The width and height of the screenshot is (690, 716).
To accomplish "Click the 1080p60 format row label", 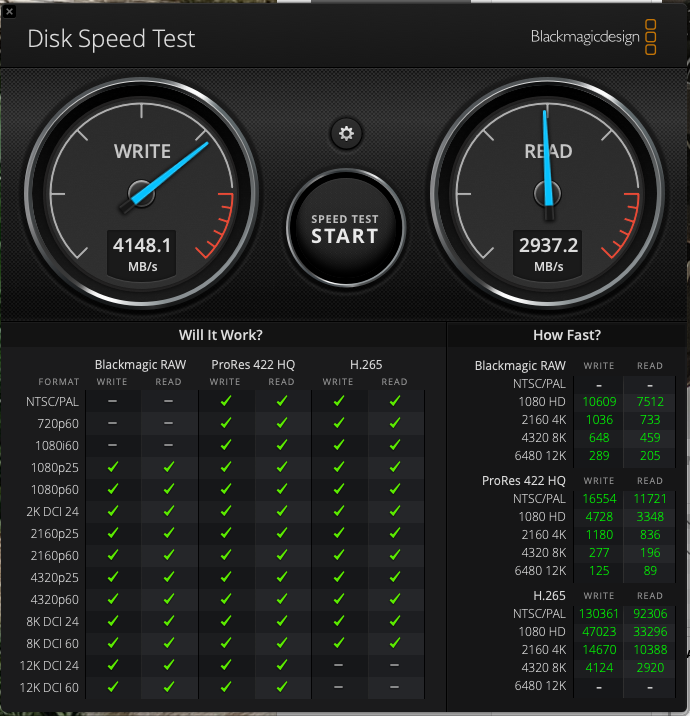I will pyautogui.click(x=55, y=490).
